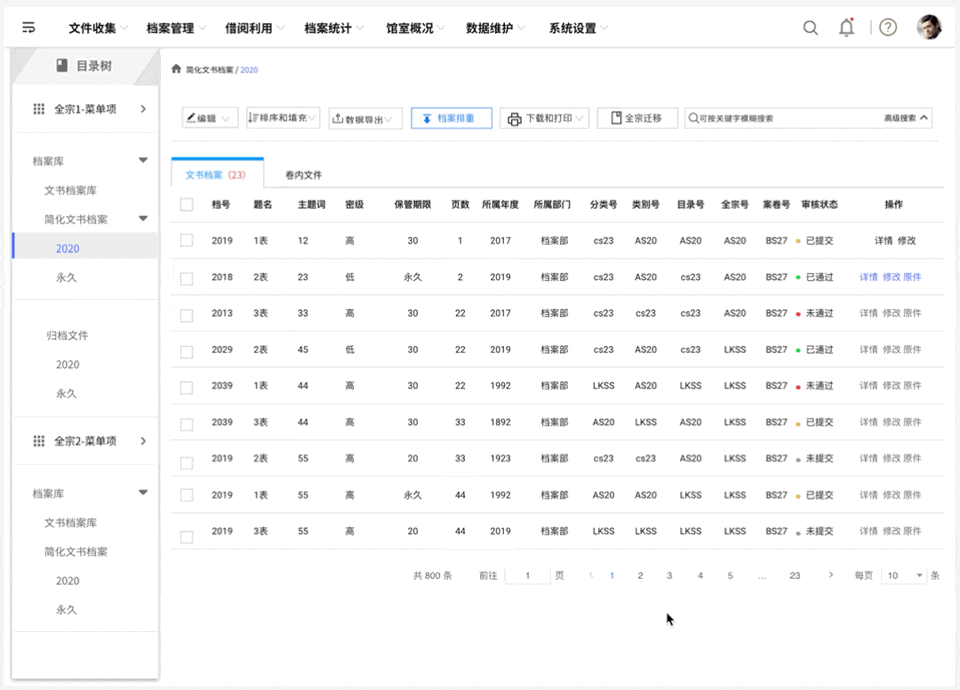Click the user avatar in top right
This screenshot has width=960, height=690.
929,27
